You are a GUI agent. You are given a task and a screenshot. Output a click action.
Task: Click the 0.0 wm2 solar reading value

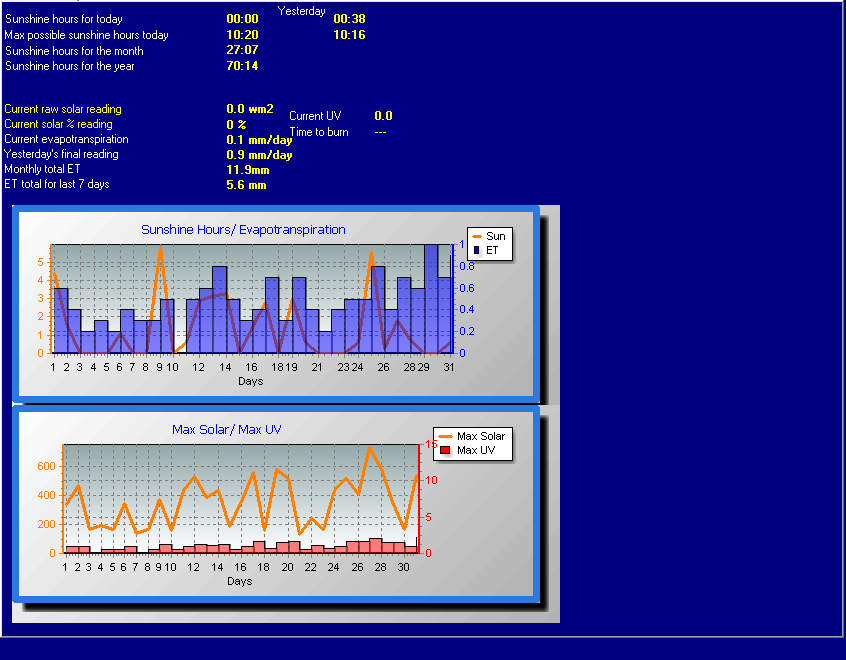pyautogui.click(x=250, y=109)
